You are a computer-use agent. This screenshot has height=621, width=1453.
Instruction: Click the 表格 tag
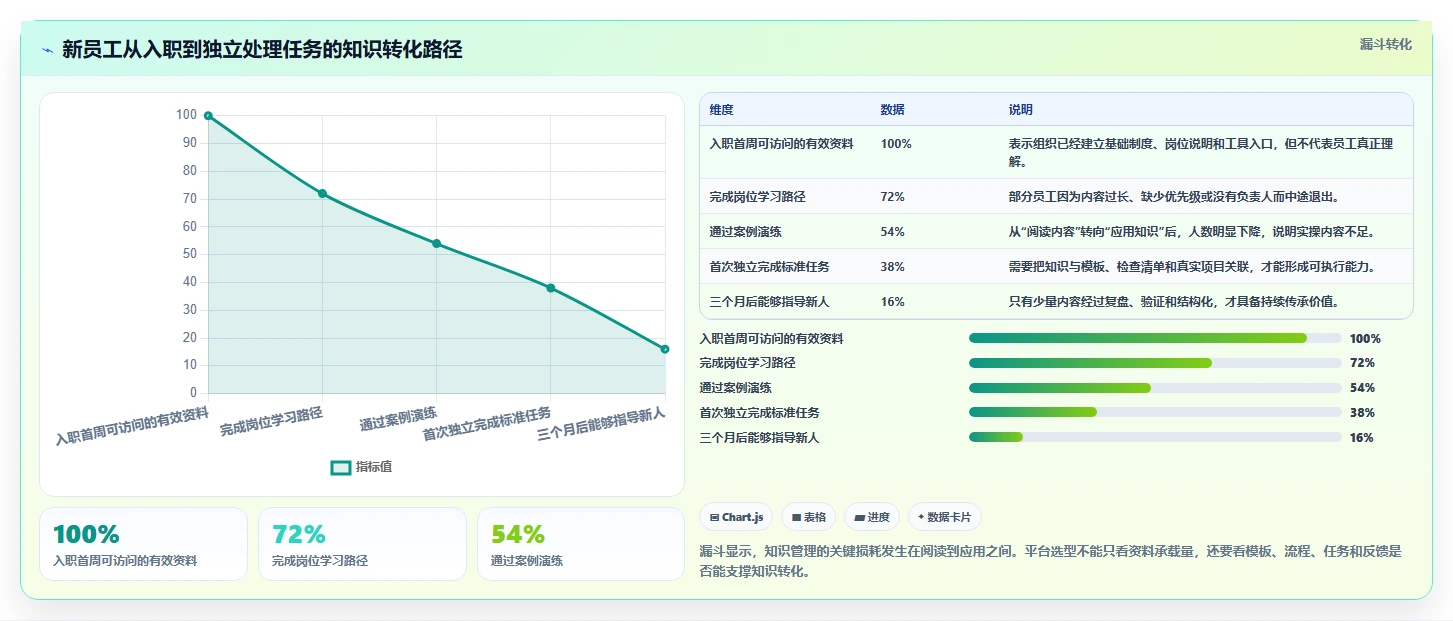808,517
